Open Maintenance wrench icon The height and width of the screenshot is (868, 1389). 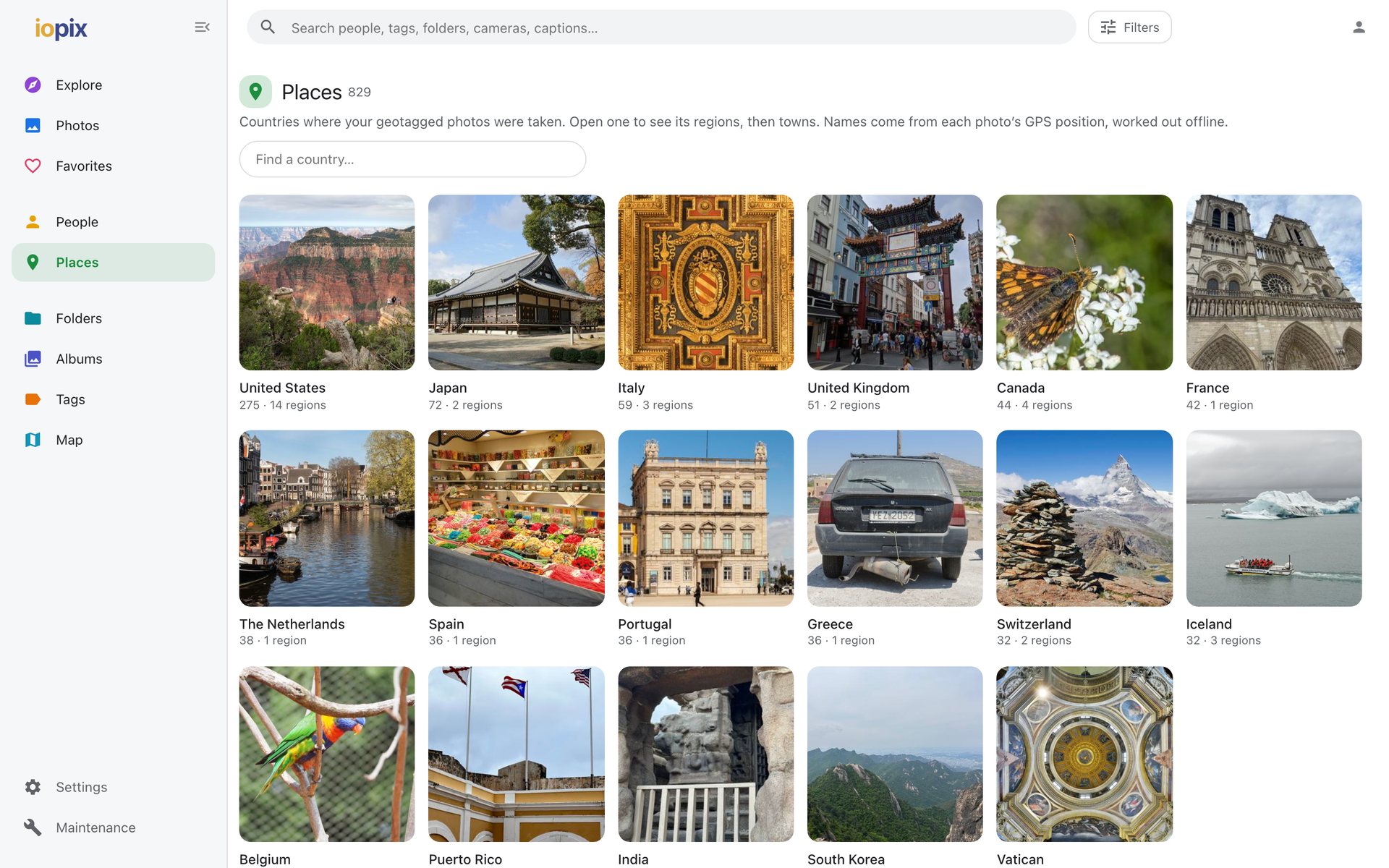33,827
